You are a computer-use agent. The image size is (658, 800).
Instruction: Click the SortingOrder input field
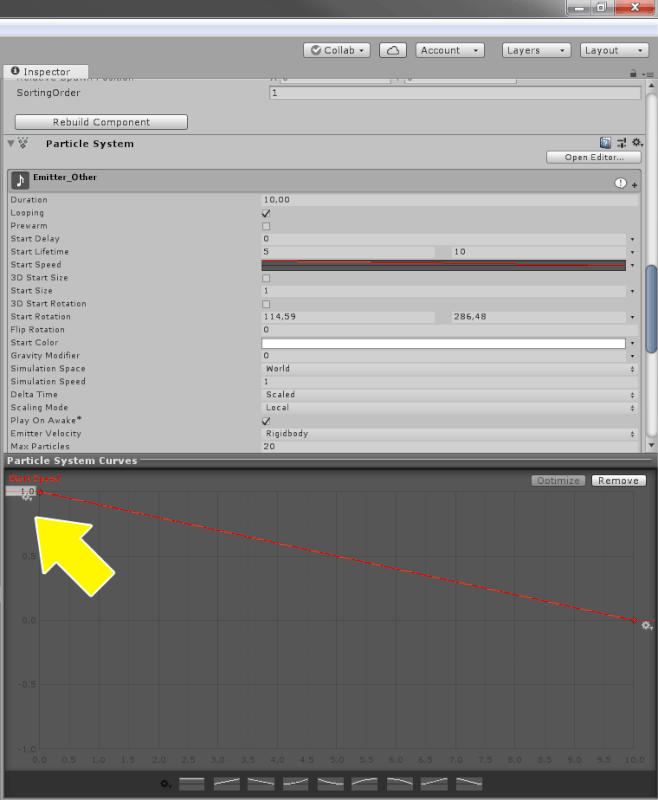coord(455,93)
